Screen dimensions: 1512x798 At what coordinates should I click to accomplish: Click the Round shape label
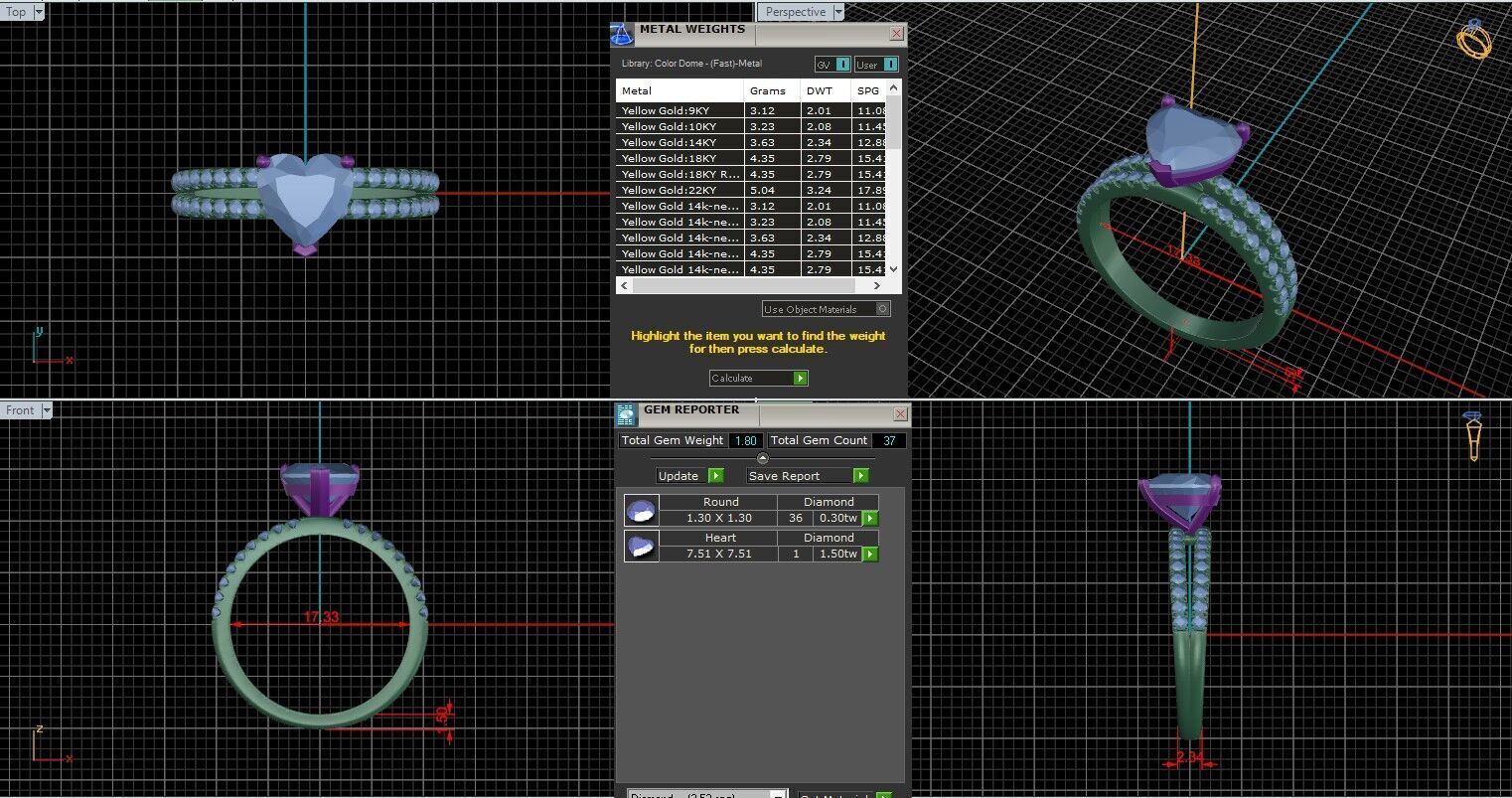(720, 502)
